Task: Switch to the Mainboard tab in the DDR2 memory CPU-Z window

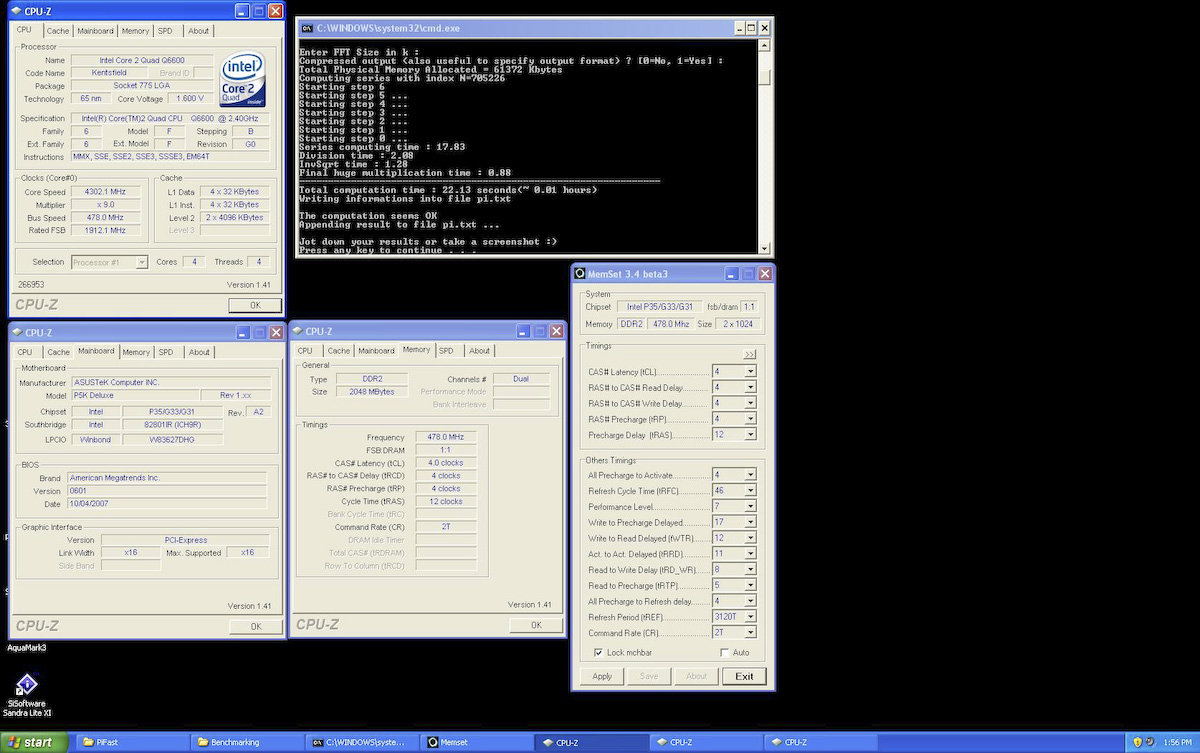Action: coord(376,351)
